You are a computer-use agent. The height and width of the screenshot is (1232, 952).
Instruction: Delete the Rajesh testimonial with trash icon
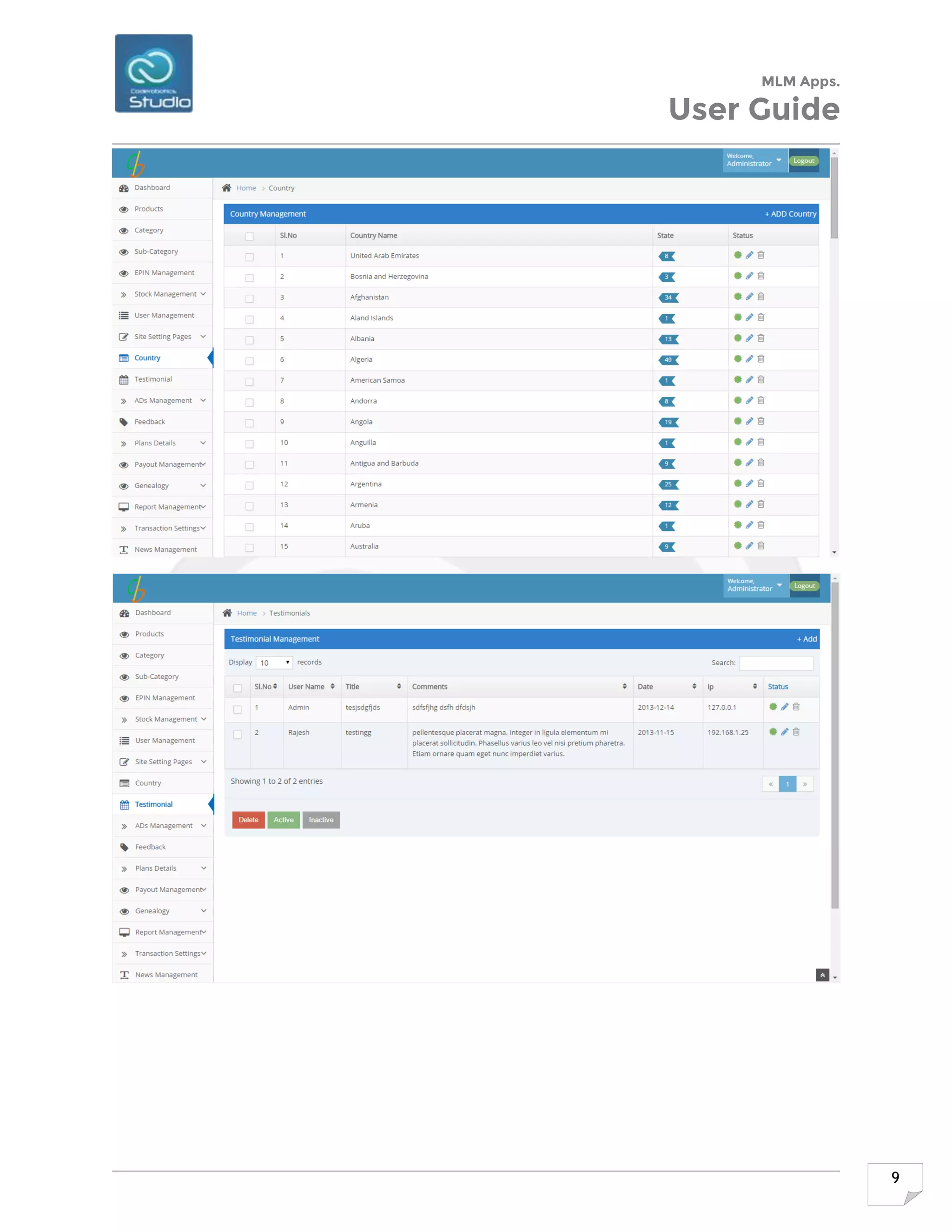[x=796, y=732]
